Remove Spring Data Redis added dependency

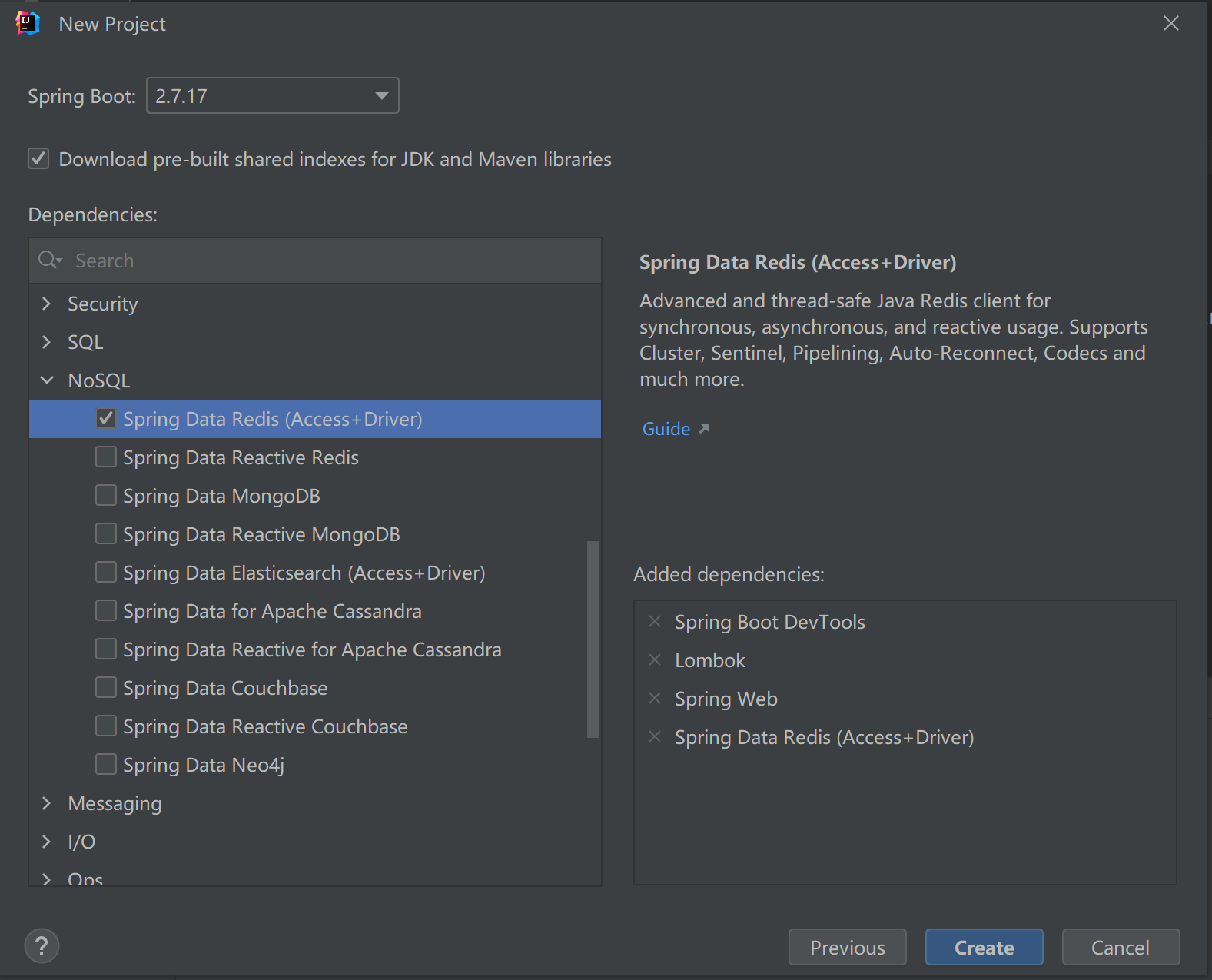coord(655,736)
